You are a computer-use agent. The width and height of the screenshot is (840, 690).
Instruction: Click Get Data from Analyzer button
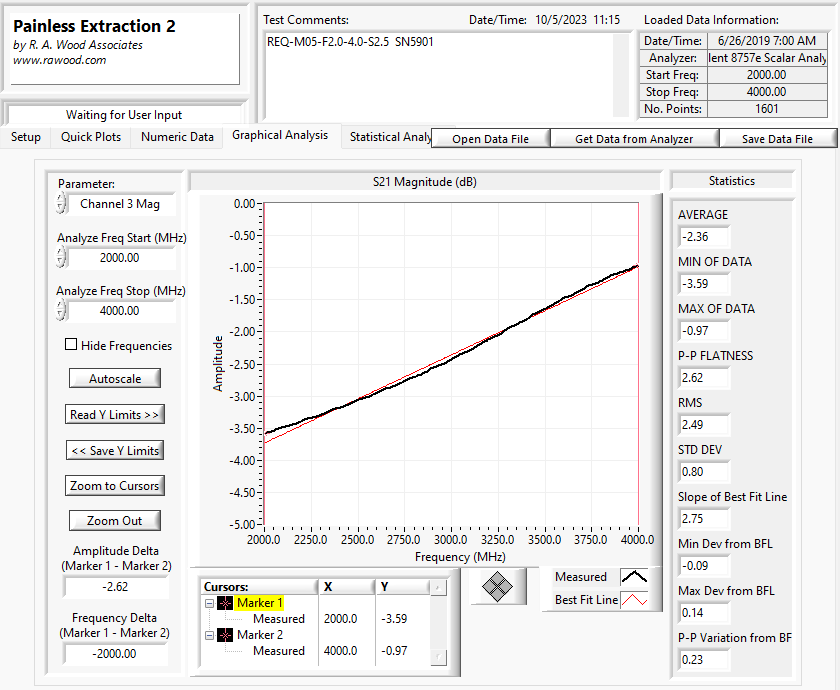click(x=634, y=139)
